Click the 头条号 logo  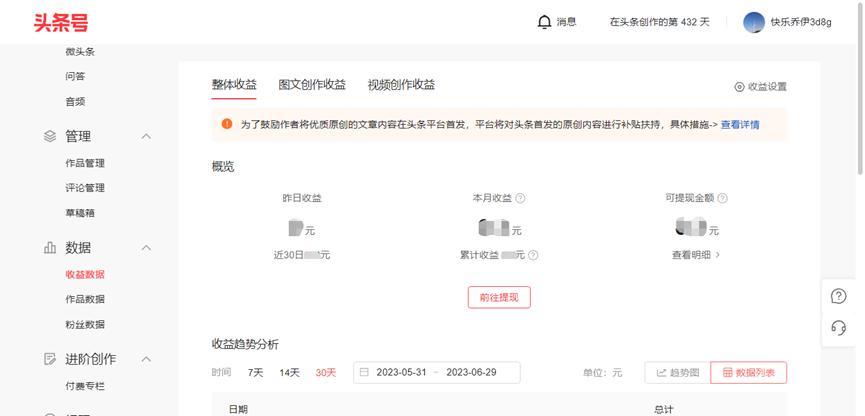61,23
